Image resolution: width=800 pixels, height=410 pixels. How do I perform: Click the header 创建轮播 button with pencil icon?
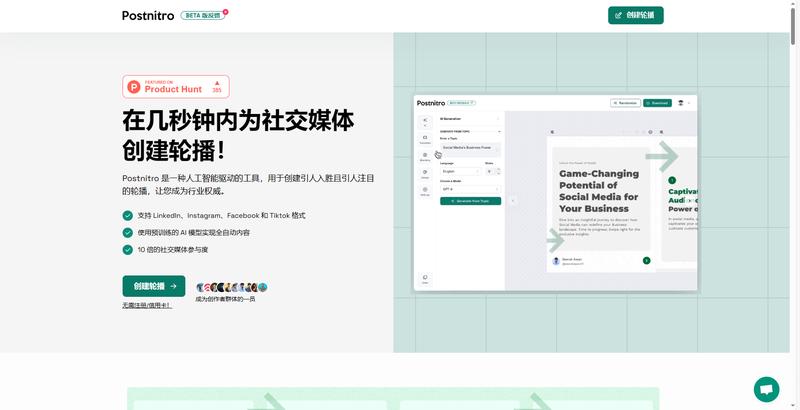click(636, 15)
